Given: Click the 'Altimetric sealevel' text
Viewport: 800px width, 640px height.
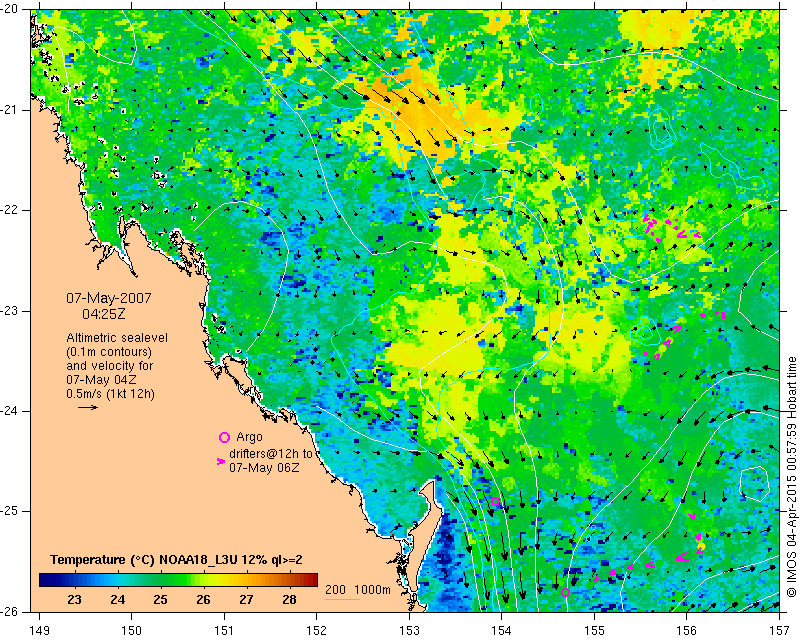Looking at the screenshot, I should coord(117,338).
